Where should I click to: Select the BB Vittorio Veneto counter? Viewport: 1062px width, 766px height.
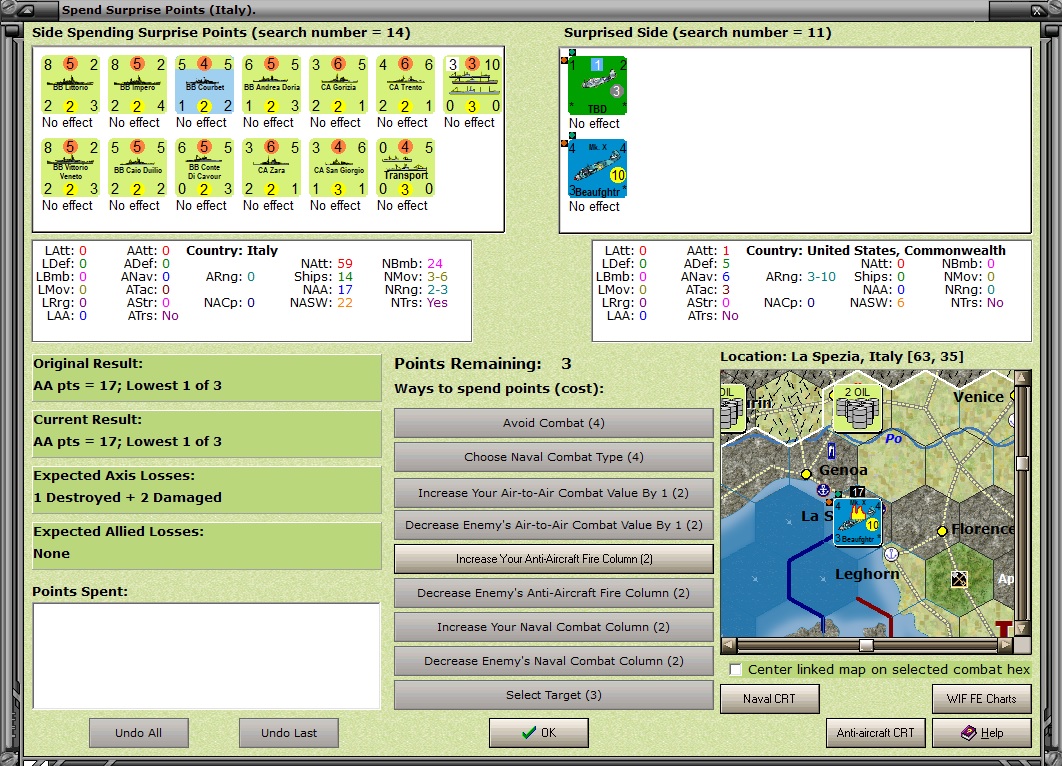click(70, 167)
